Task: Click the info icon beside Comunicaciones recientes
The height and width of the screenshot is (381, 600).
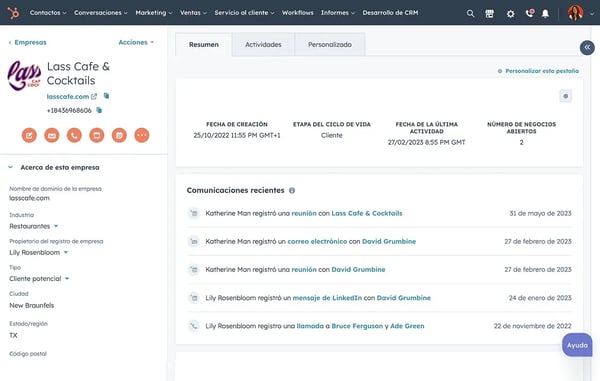Action: click(292, 190)
